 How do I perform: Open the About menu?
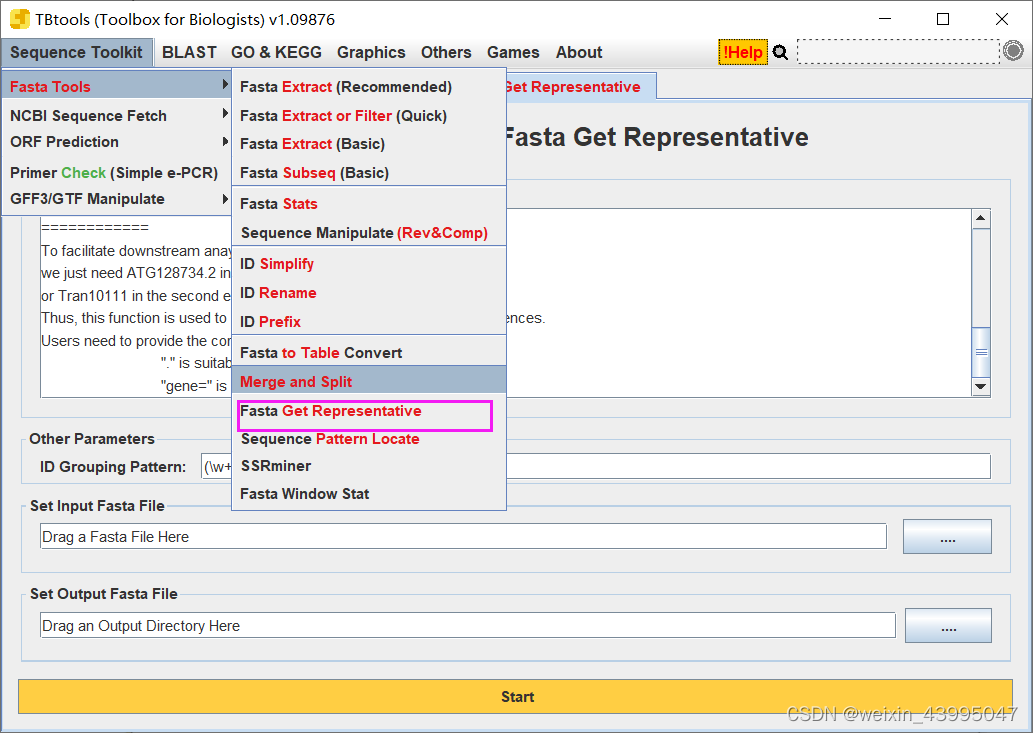(x=579, y=53)
